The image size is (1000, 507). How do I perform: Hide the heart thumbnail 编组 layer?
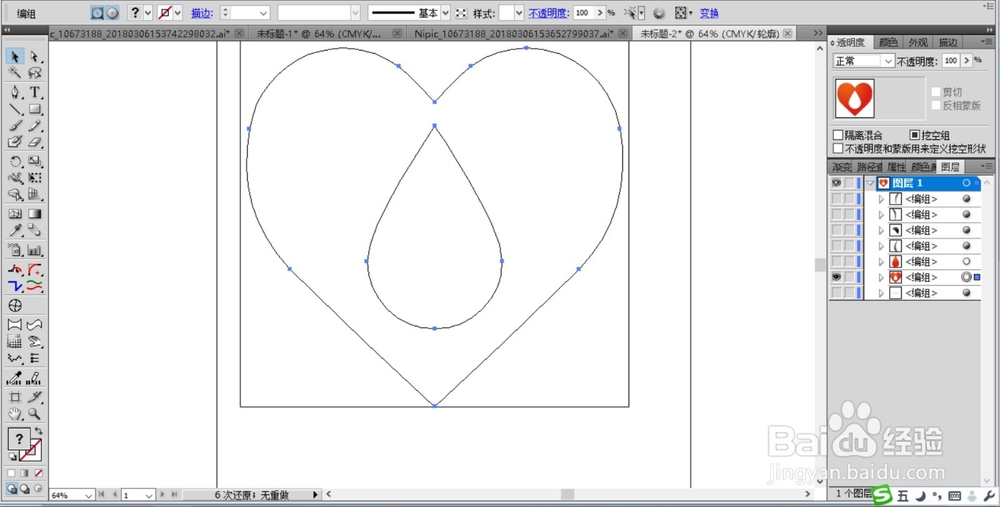coord(836,277)
